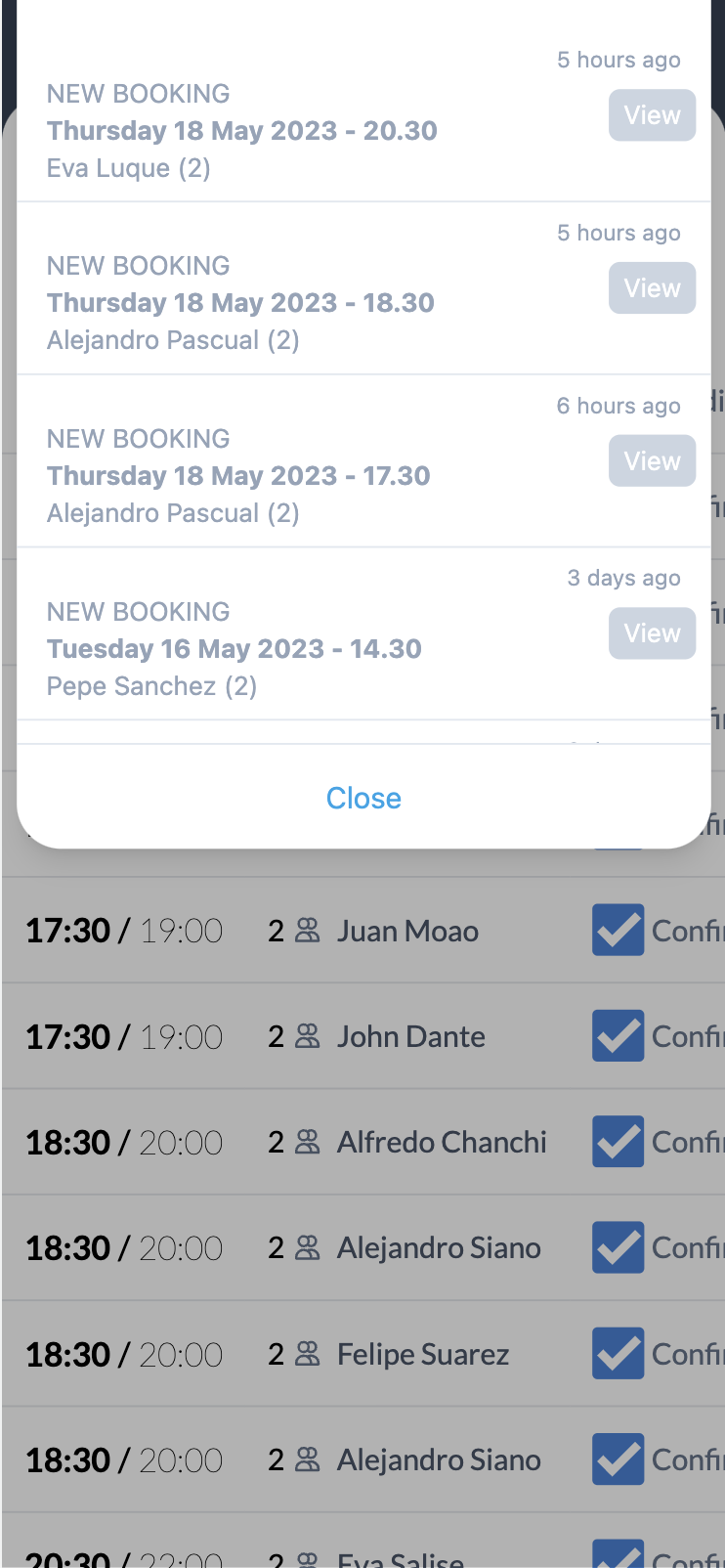This screenshot has height=1568, width=725.
Task: Select the Thursday 18 May 20.30 notification title
Action: (242, 131)
